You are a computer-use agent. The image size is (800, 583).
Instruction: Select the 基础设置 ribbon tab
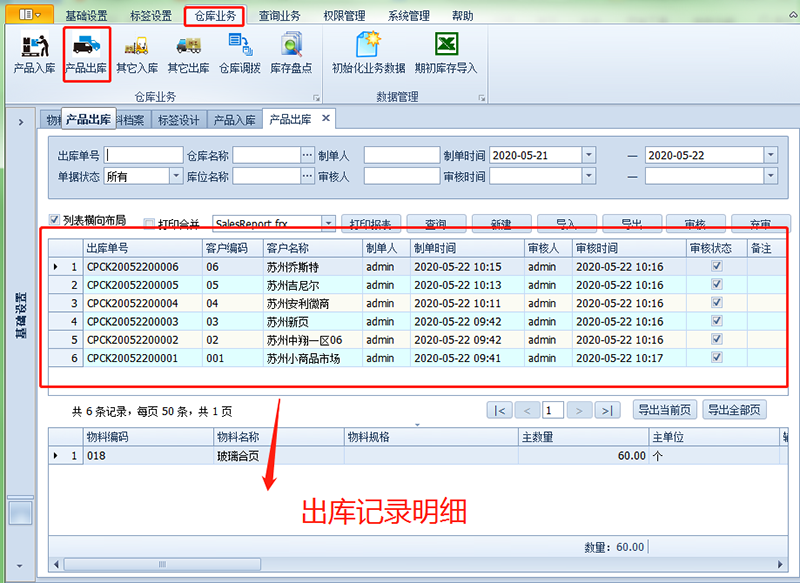(86, 16)
